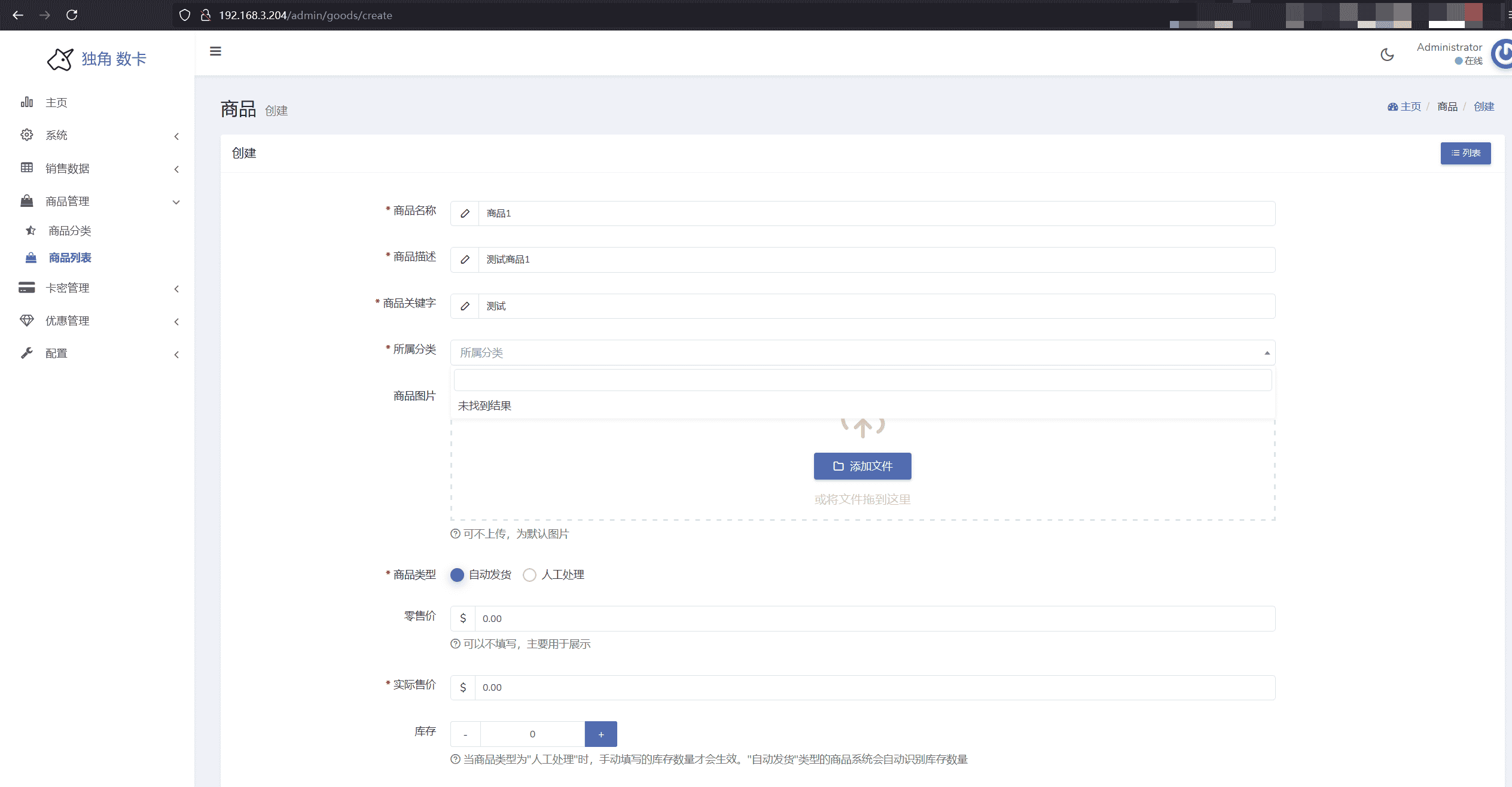Click the 卡密管理 card icon
The height and width of the screenshot is (787, 1512).
(26, 288)
